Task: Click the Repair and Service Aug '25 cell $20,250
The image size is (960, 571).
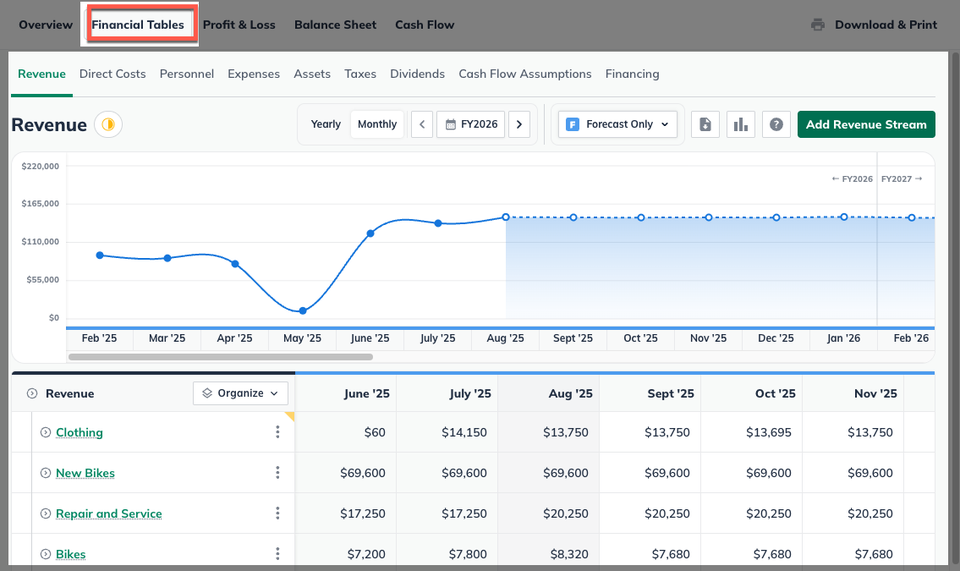Action: coord(549,513)
